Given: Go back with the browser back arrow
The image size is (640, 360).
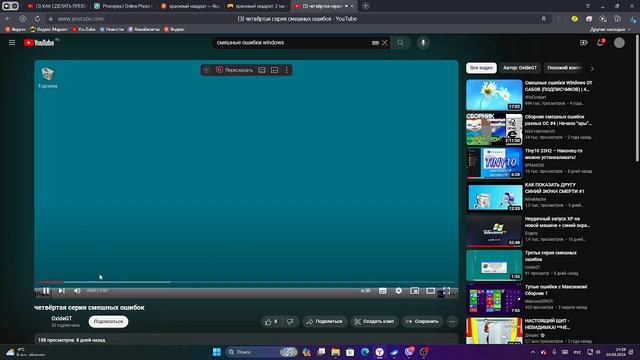Looking at the screenshot, I should pos(8,19).
